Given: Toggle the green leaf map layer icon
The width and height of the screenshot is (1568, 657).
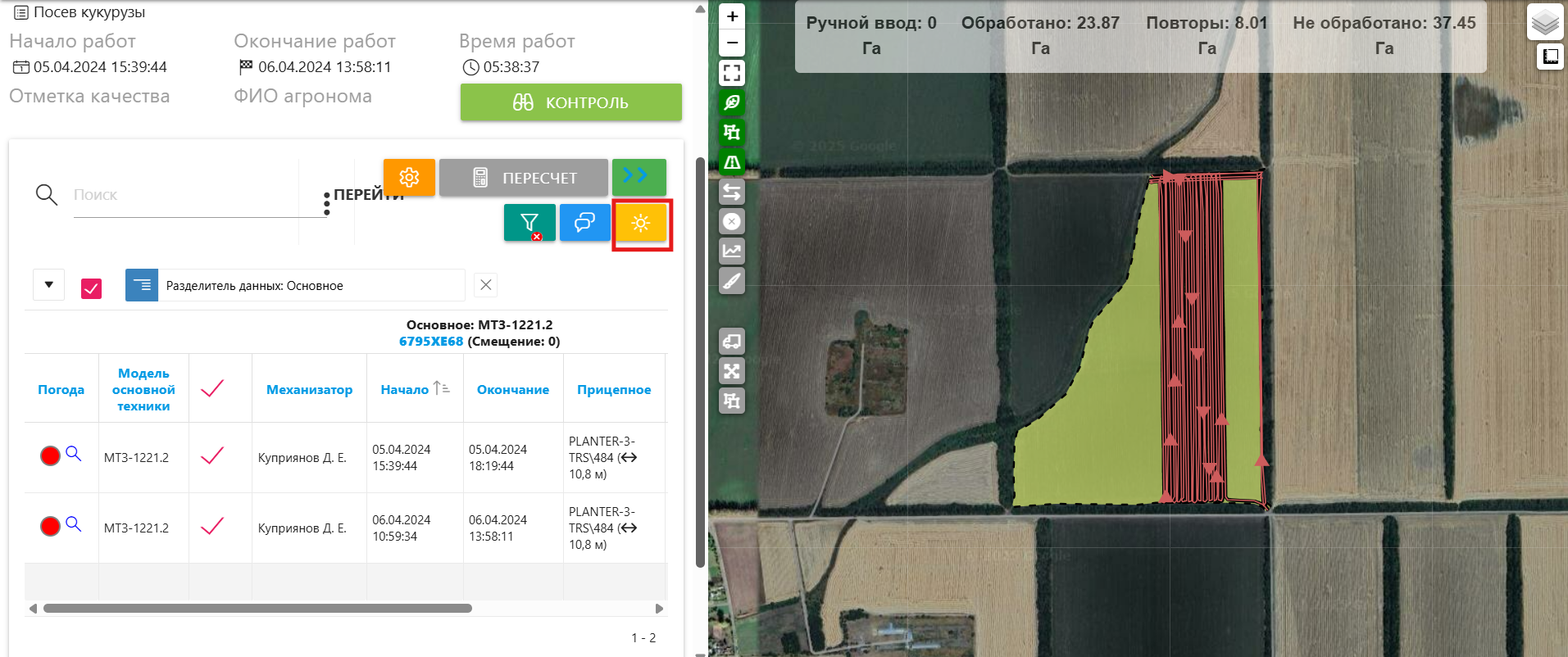Looking at the screenshot, I should tap(731, 102).
